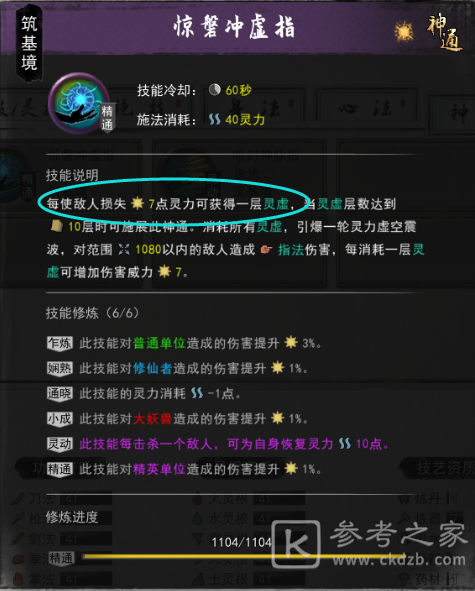Image resolution: width=475 pixels, height=591 pixels.
Task: Click the 惊磐冲虚指 skill orb icon
Action: pyautogui.click(x=78, y=103)
